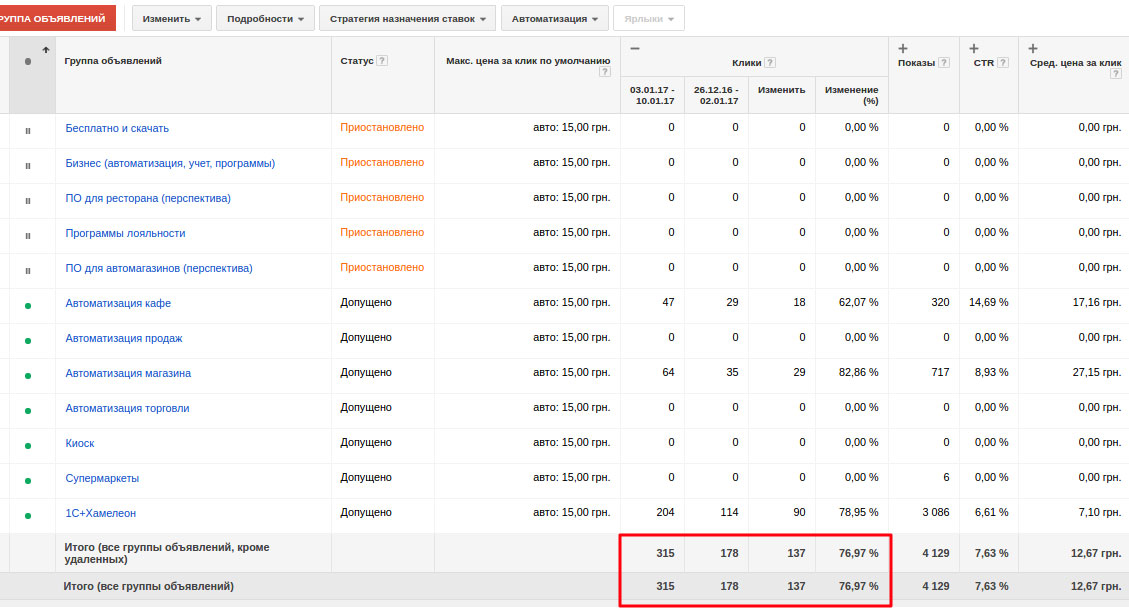The image size is (1129, 609).
Task: Expand CTR column with plus icon
Action: pos(973,48)
